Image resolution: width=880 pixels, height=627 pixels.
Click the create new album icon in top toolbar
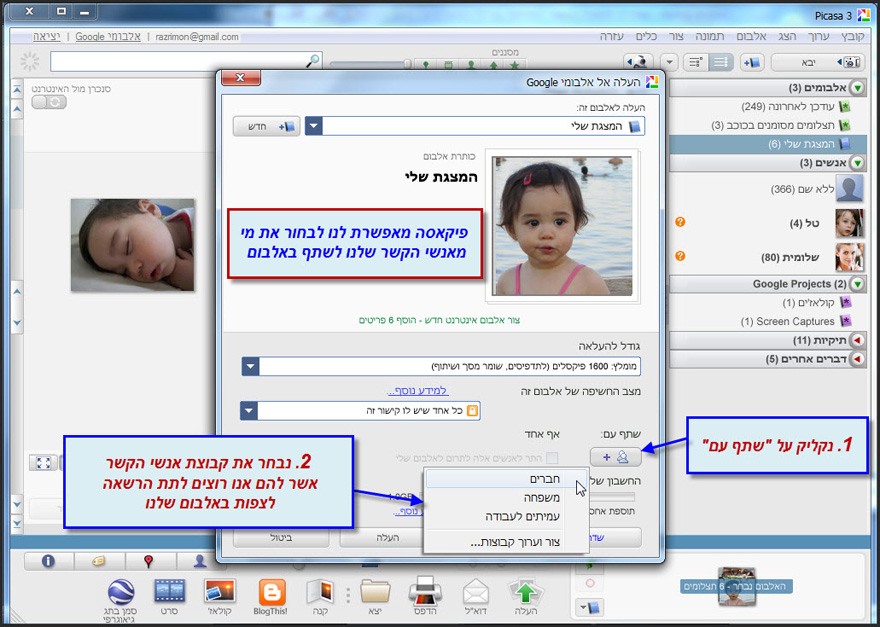pos(751,62)
